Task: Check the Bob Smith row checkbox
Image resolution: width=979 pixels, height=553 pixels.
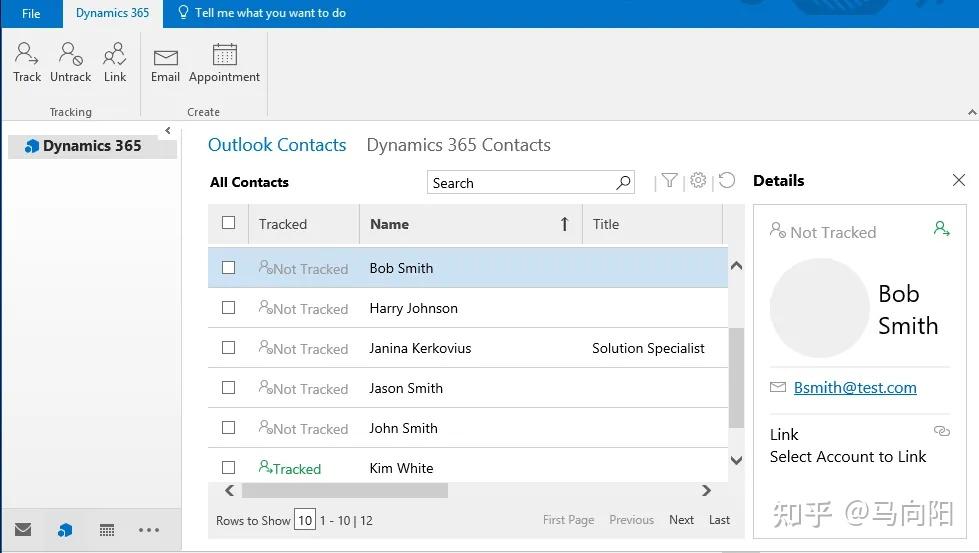Action: coord(228,268)
